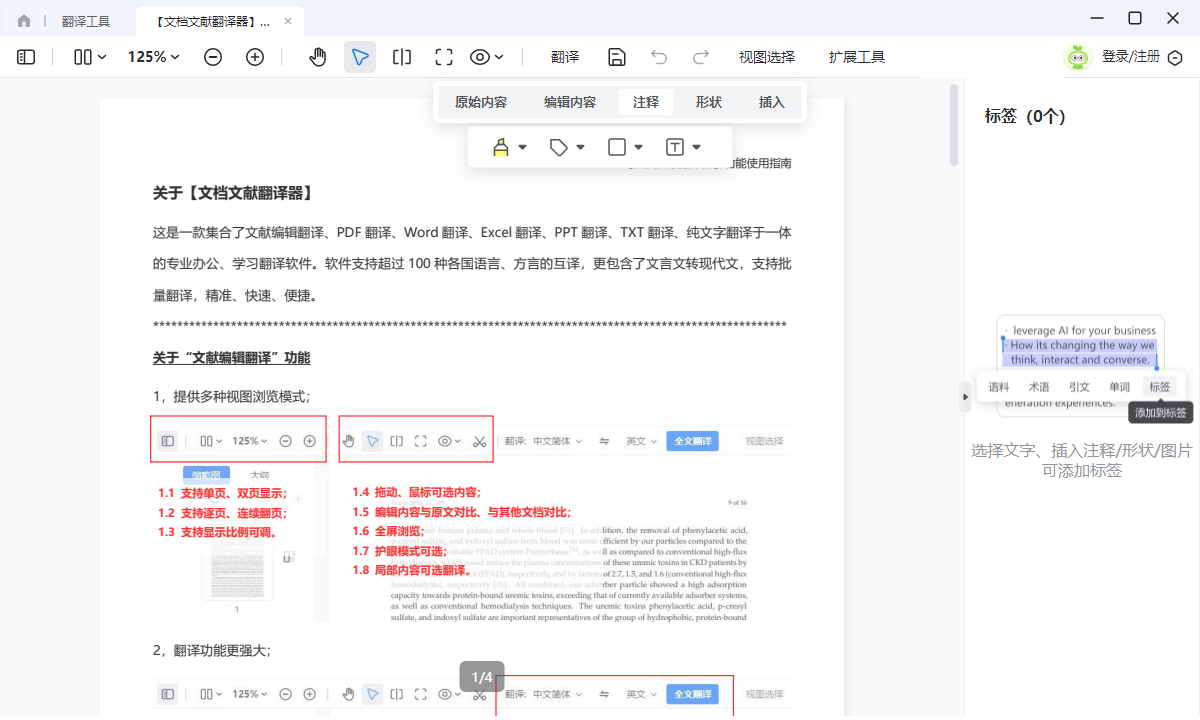Screen dimensions: 1200x720
Task: Open the 视图选择 menu
Action: 767,57
